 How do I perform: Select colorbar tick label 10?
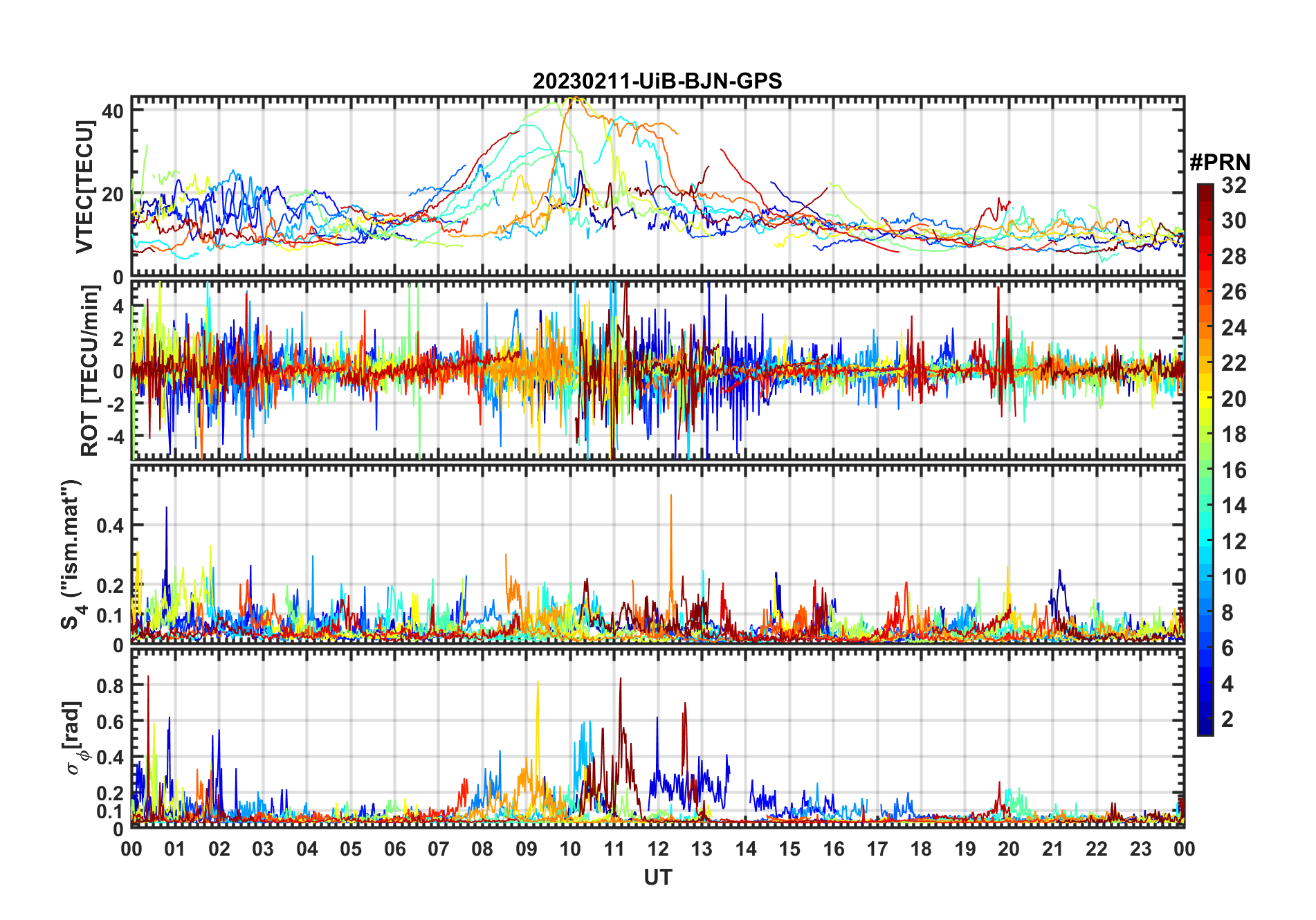pyautogui.click(x=1234, y=577)
